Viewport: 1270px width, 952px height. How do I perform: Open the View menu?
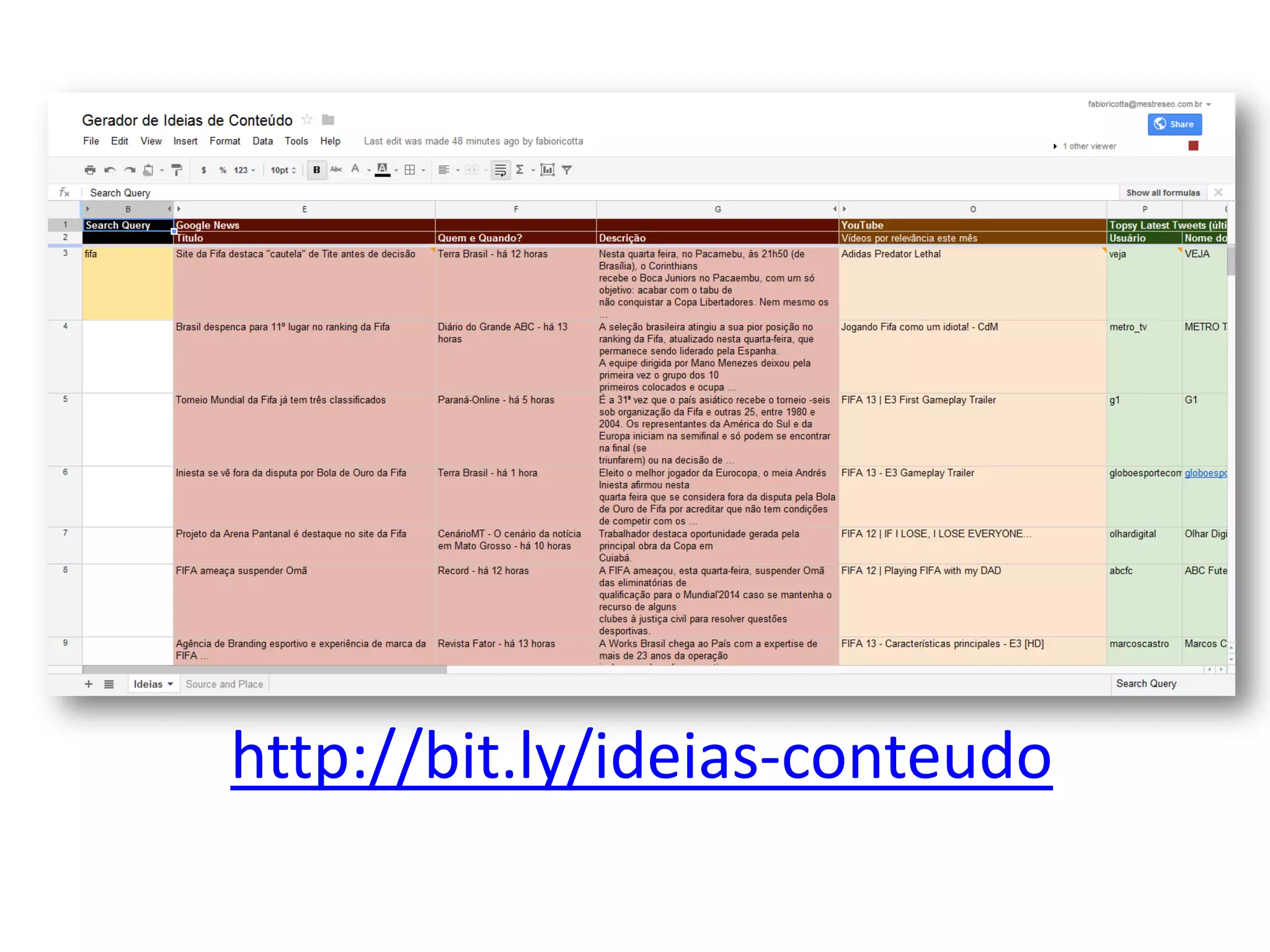[x=151, y=141]
